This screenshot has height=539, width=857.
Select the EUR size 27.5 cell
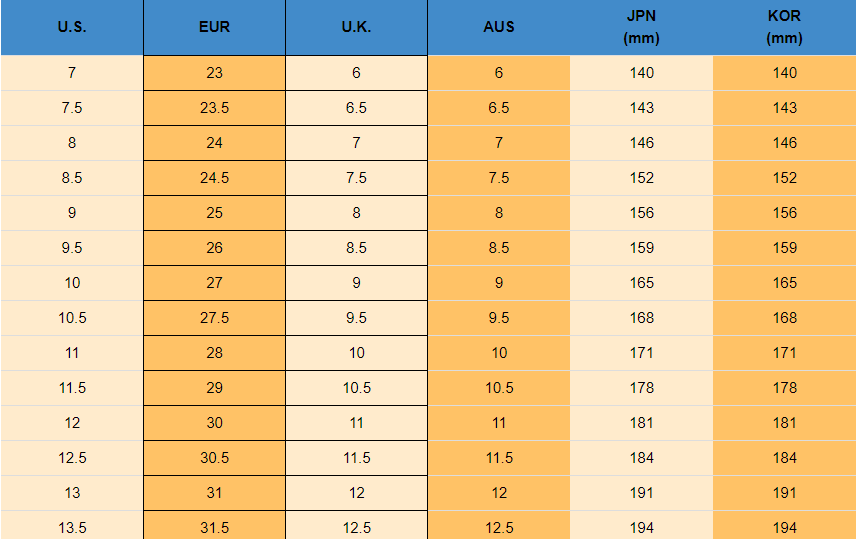click(214, 318)
